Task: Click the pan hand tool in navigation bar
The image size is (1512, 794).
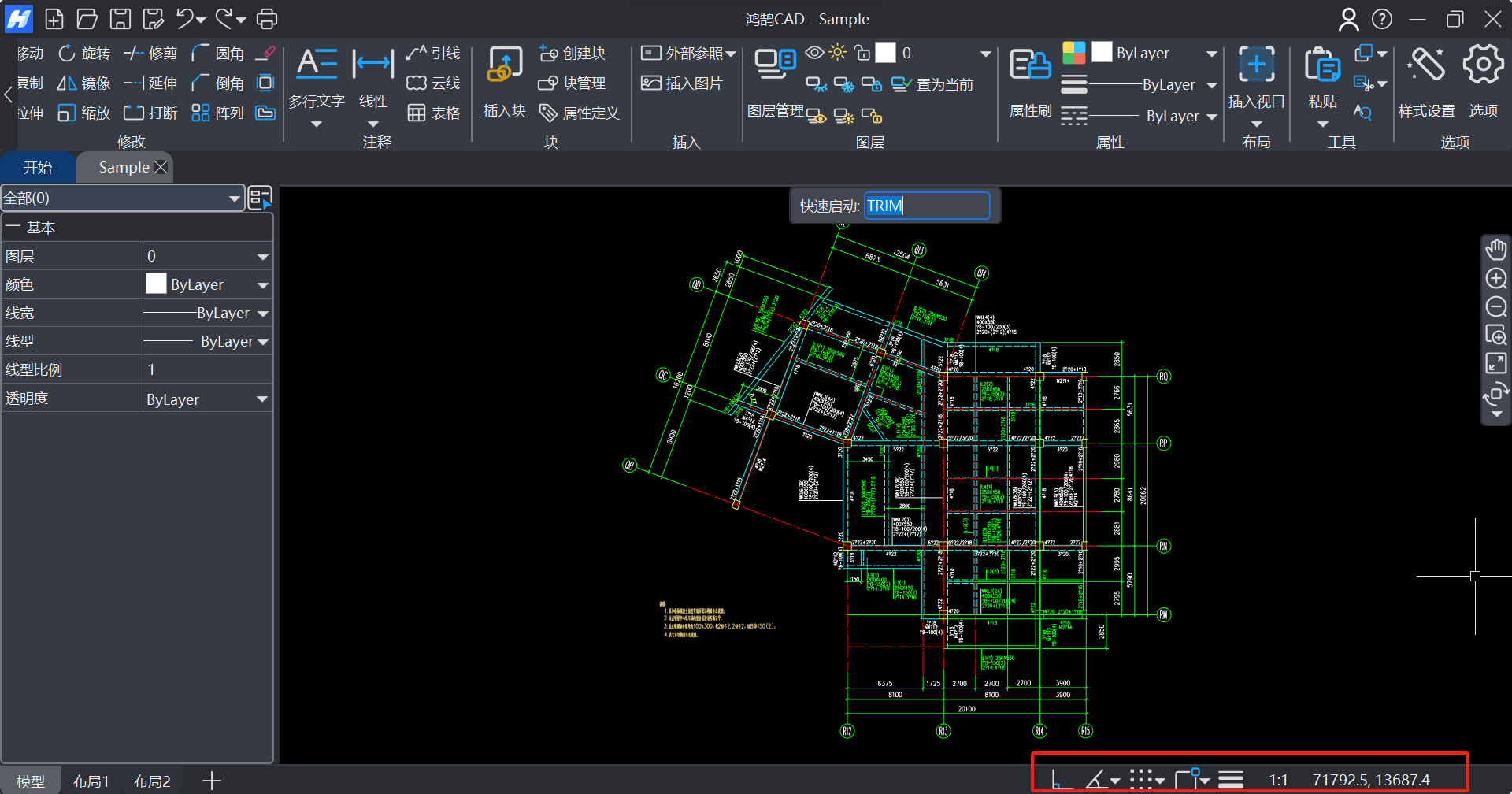Action: click(x=1495, y=250)
